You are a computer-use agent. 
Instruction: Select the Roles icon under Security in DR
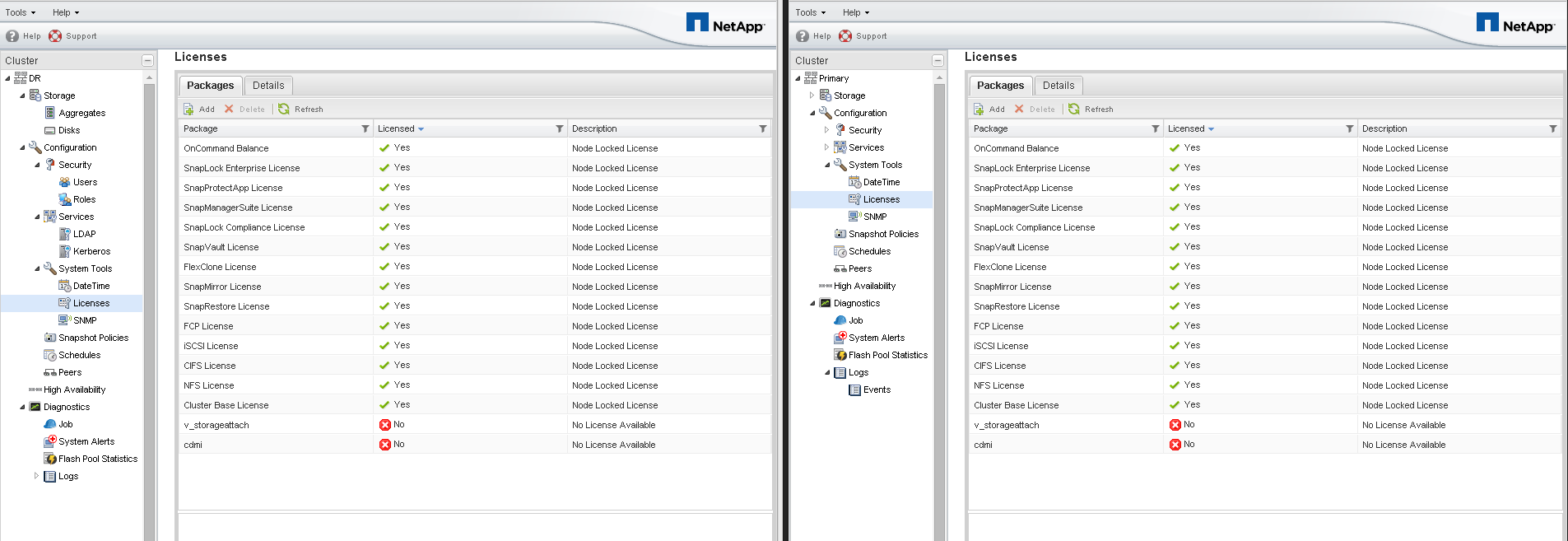coord(64,199)
